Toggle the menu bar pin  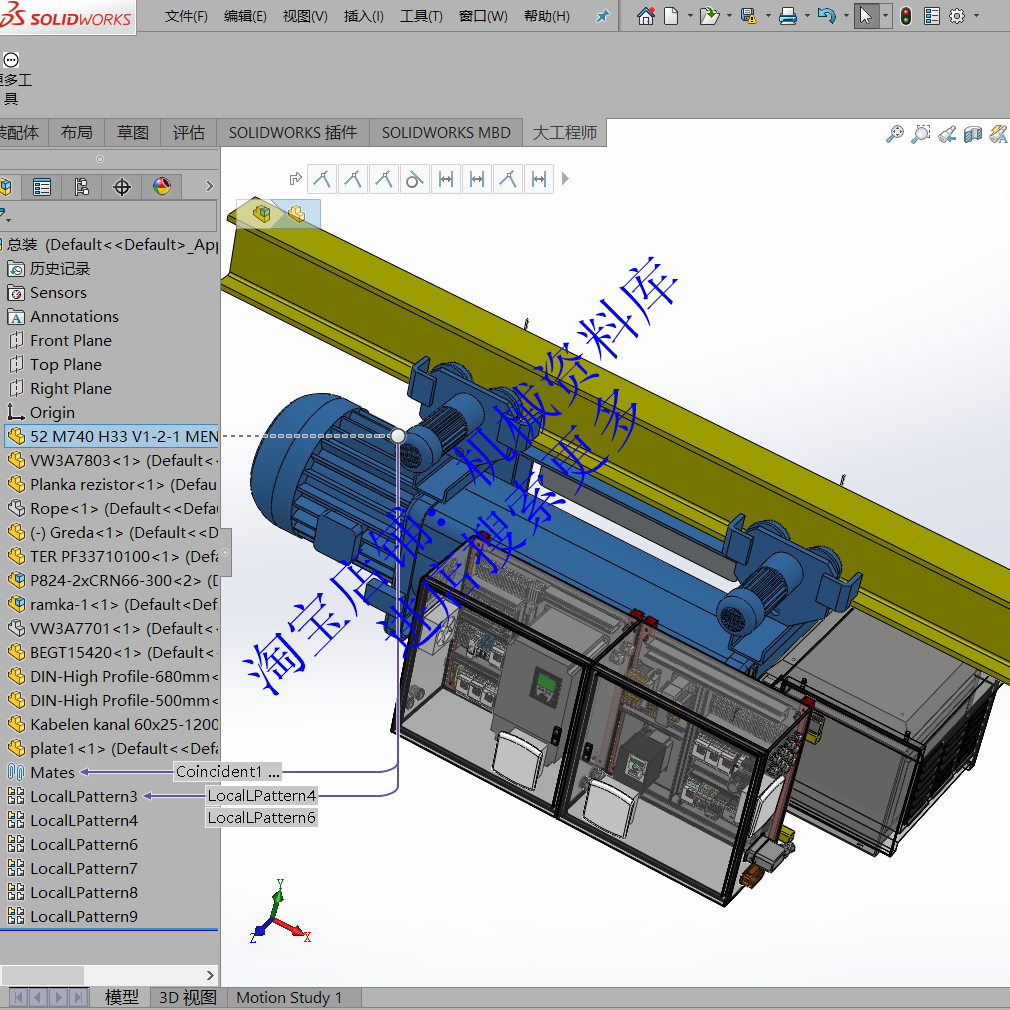click(x=602, y=16)
